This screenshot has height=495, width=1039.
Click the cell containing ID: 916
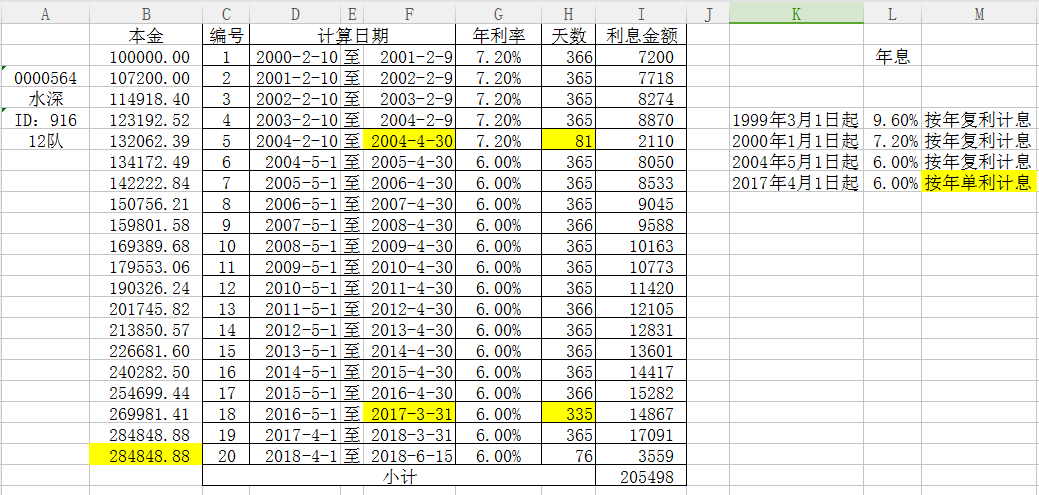46,120
